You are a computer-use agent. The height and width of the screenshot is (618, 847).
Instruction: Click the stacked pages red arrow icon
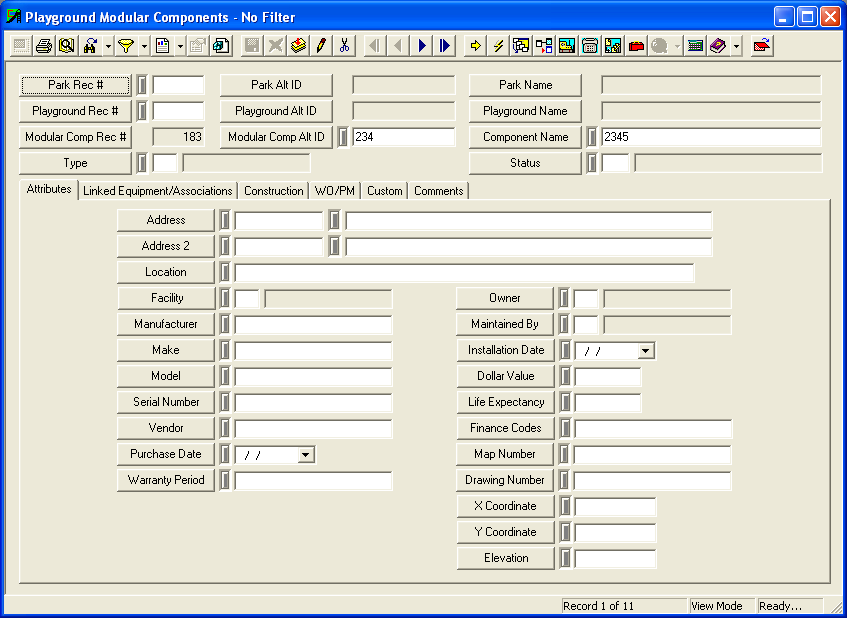pos(298,46)
